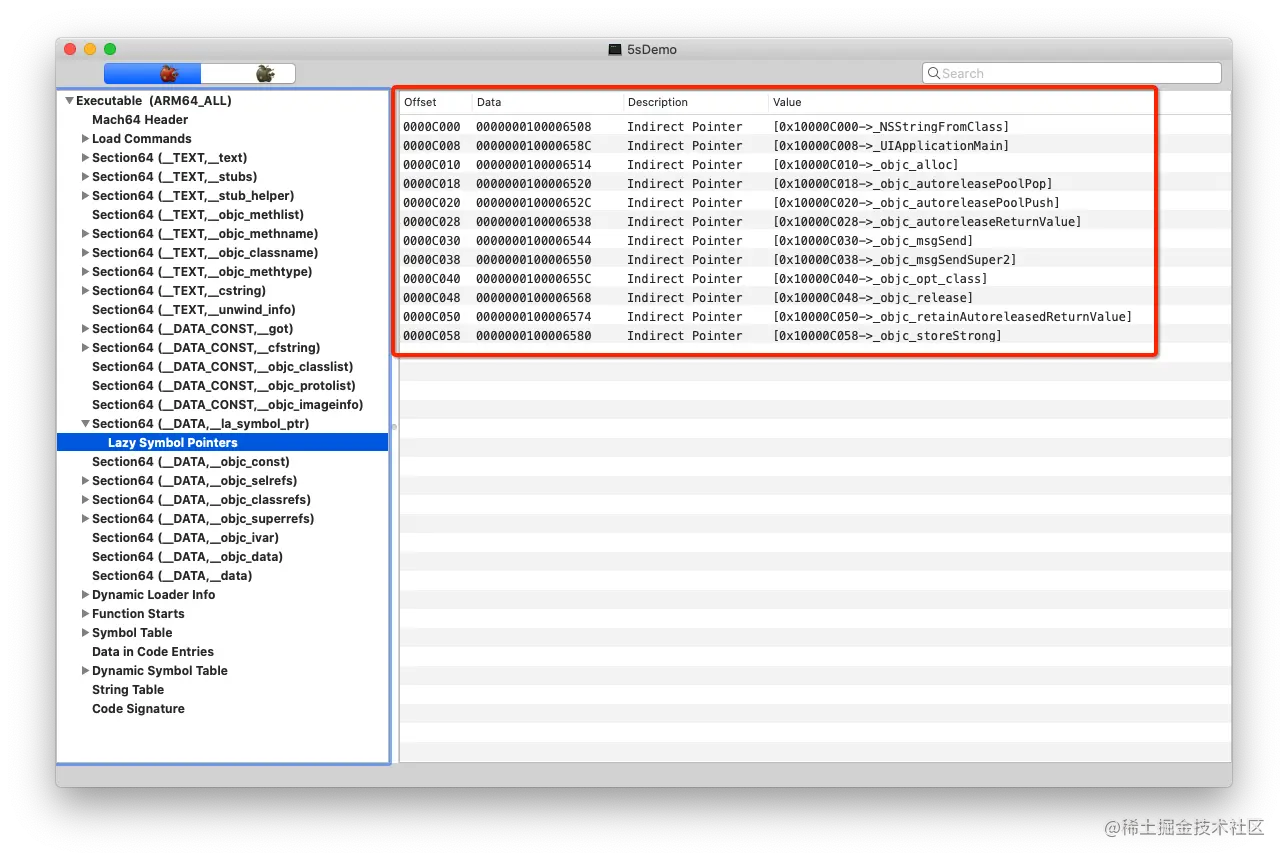
Task: Click data cell 0000000100006508
Action: point(534,127)
